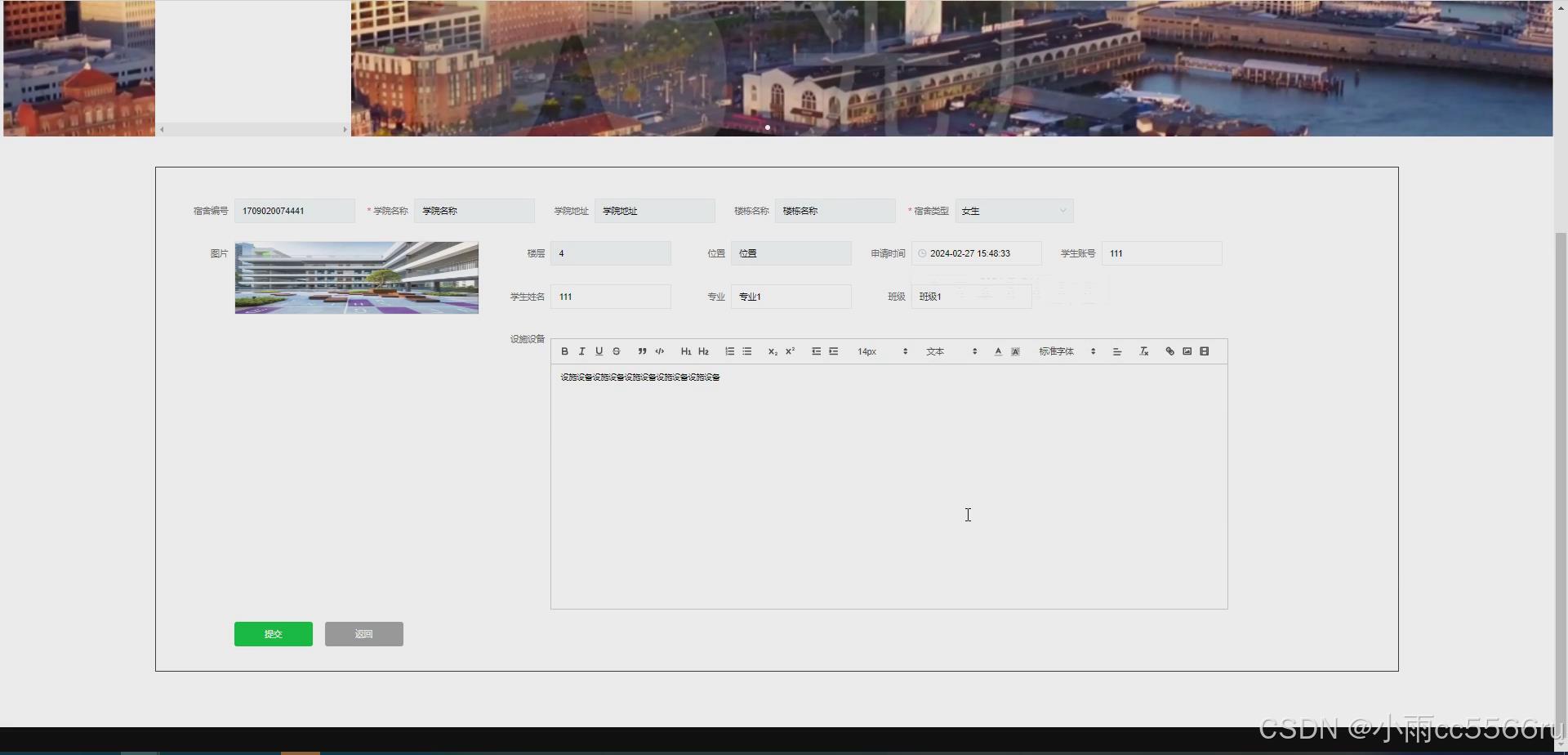Expand the 宿舍类型 dropdown showing 女生
This screenshot has width=1568, height=755.
pyautogui.click(x=1014, y=211)
